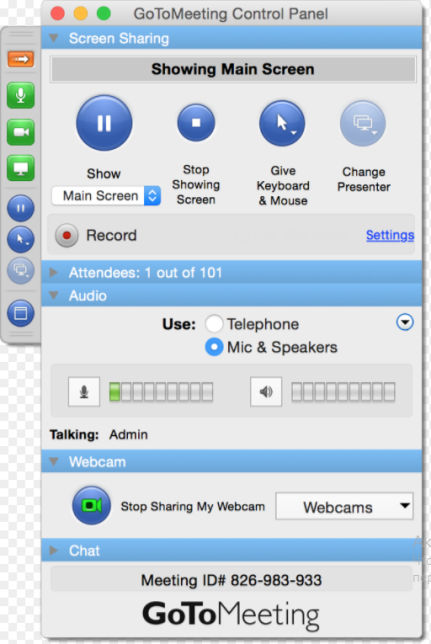The image size is (431, 644).
Task: Click the green screen monitor icon in the sidebar
Action: click(21, 168)
